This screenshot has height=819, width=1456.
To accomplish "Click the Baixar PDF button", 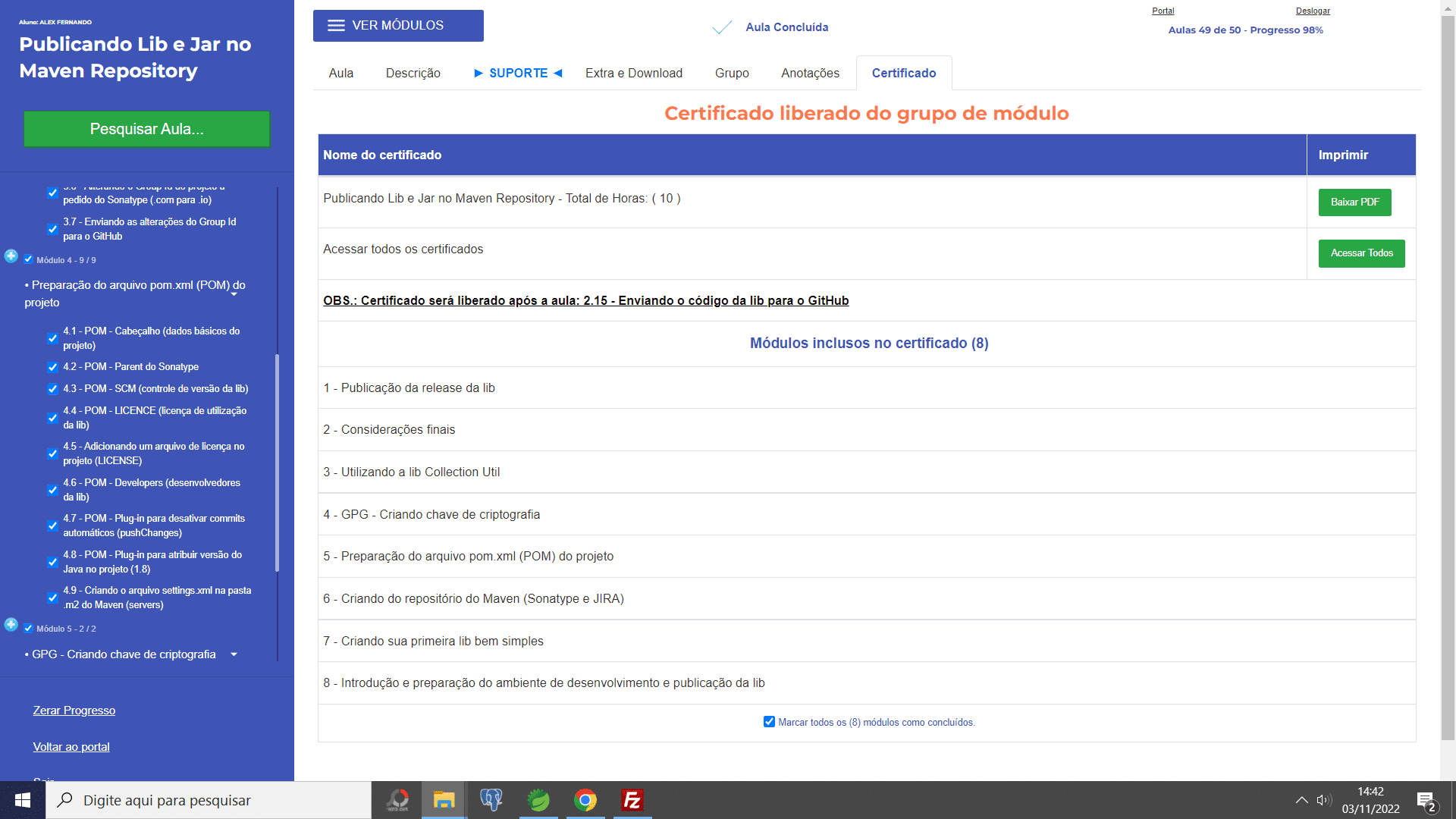I will tap(1354, 202).
